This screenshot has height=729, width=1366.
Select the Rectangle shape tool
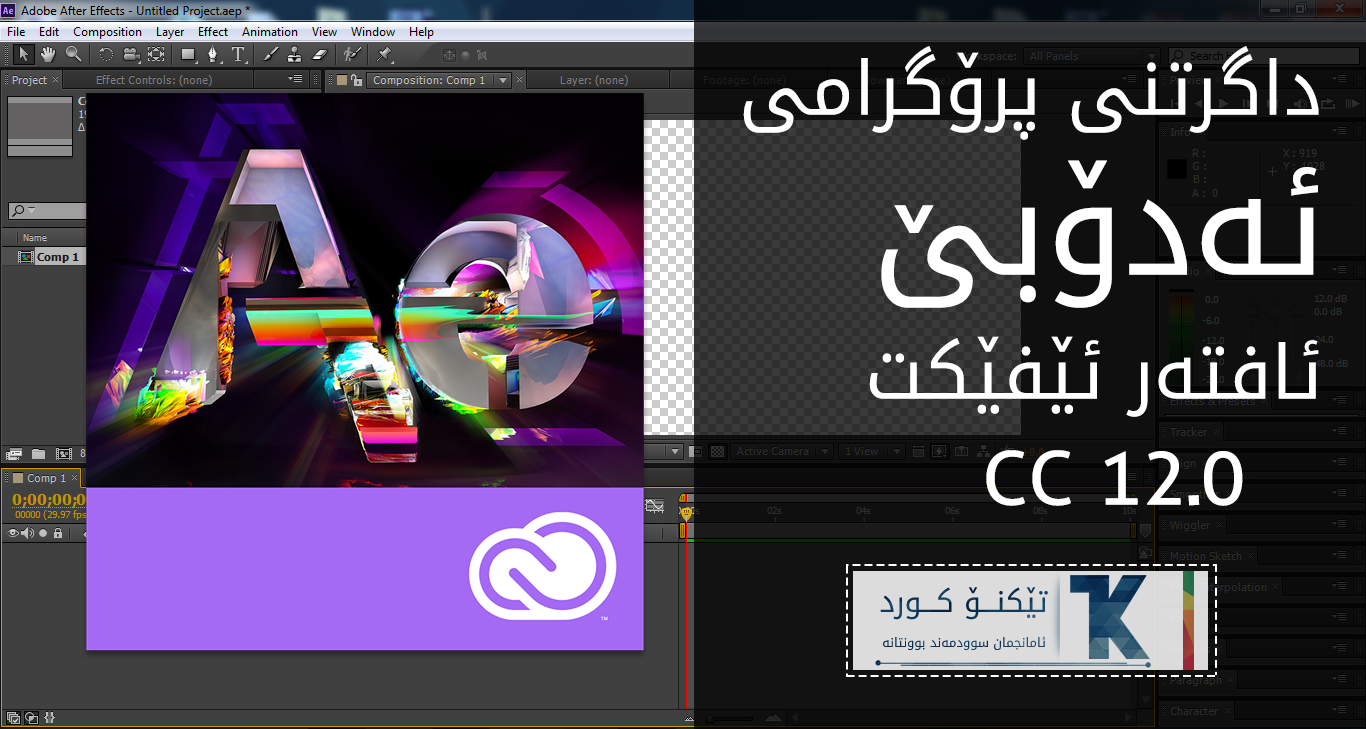click(x=189, y=54)
